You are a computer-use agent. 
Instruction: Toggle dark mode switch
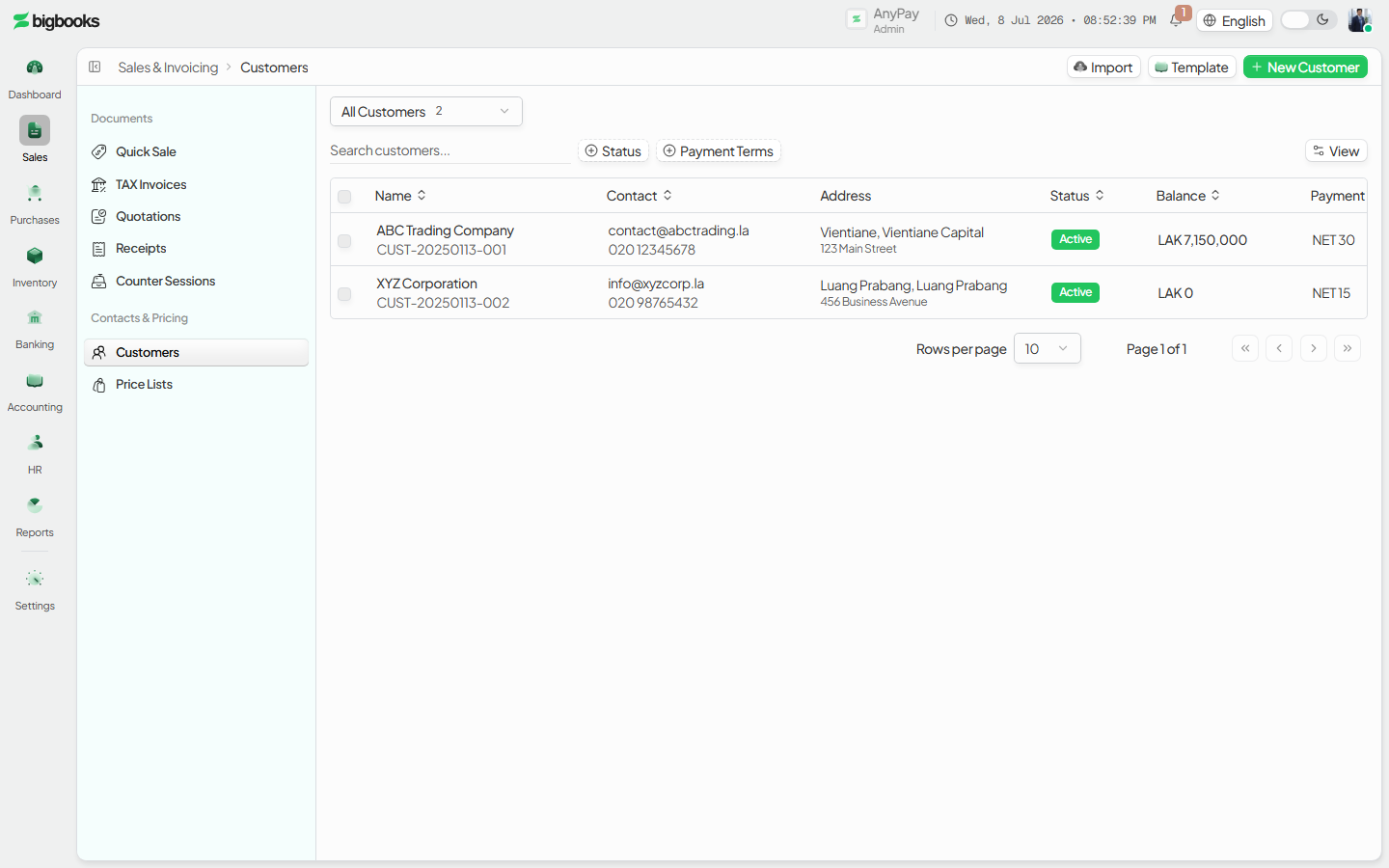(x=1308, y=20)
